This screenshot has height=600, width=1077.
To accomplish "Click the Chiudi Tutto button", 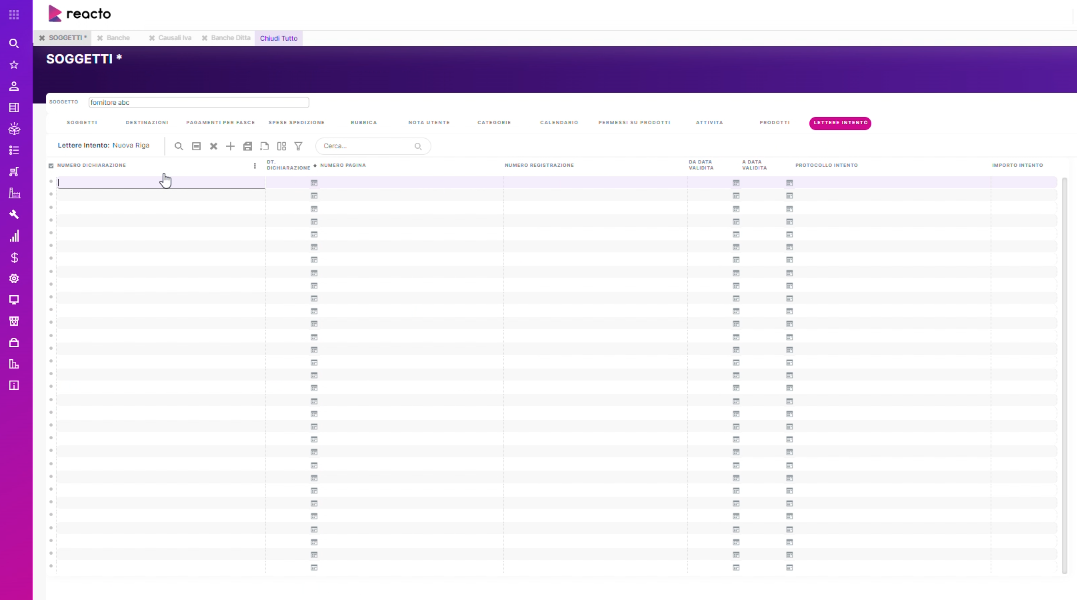I will 279,38.
